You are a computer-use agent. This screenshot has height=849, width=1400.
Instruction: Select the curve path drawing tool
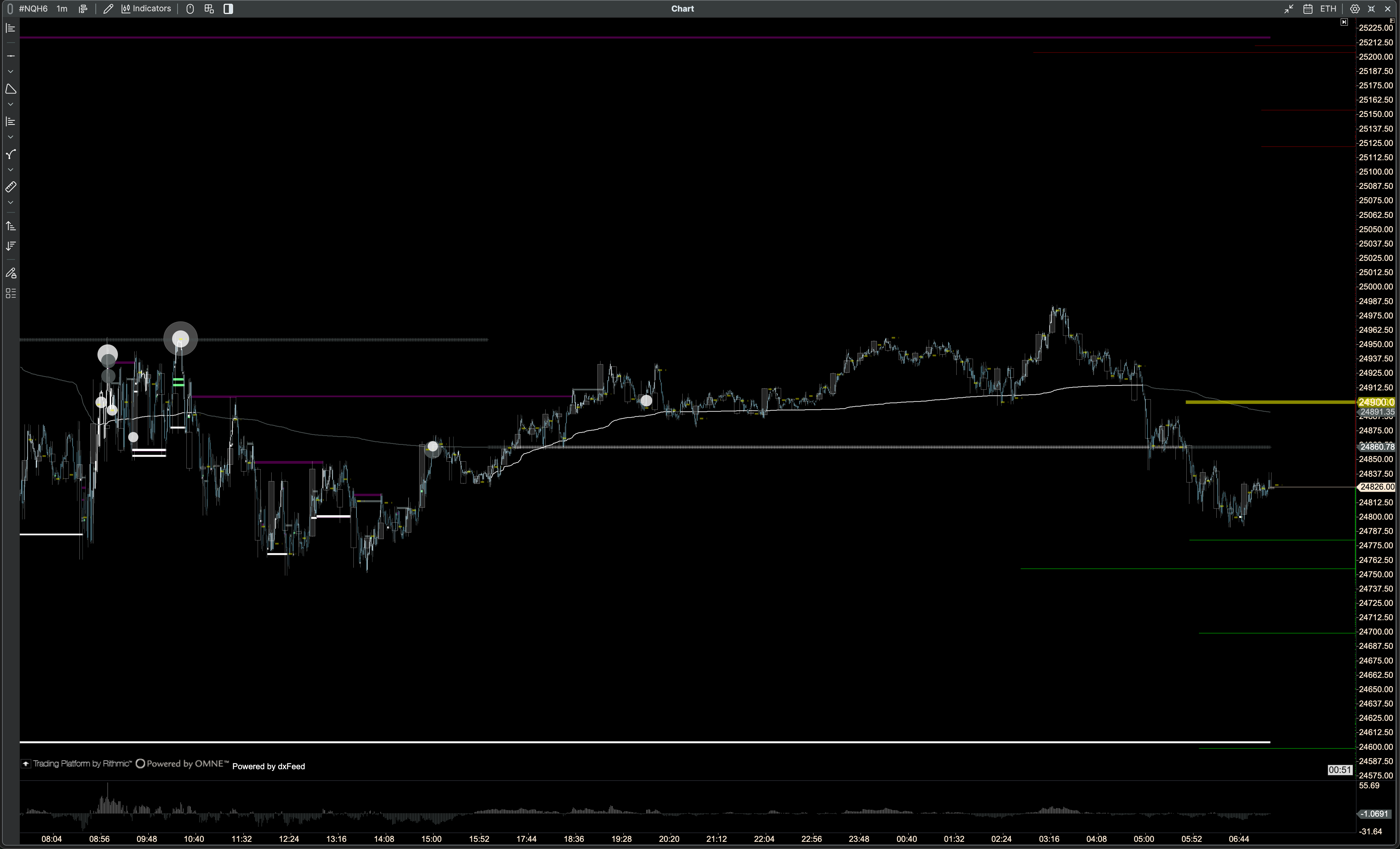click(10, 154)
